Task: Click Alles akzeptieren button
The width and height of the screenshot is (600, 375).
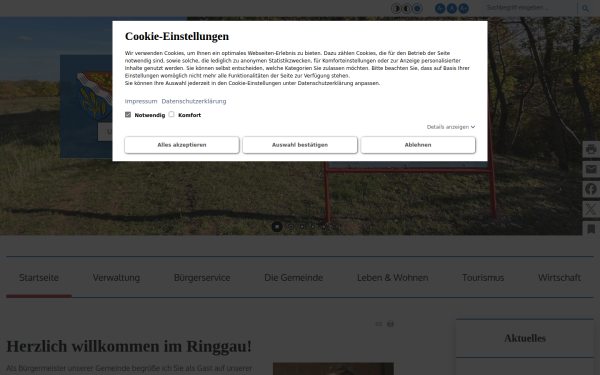Action: coord(182,145)
